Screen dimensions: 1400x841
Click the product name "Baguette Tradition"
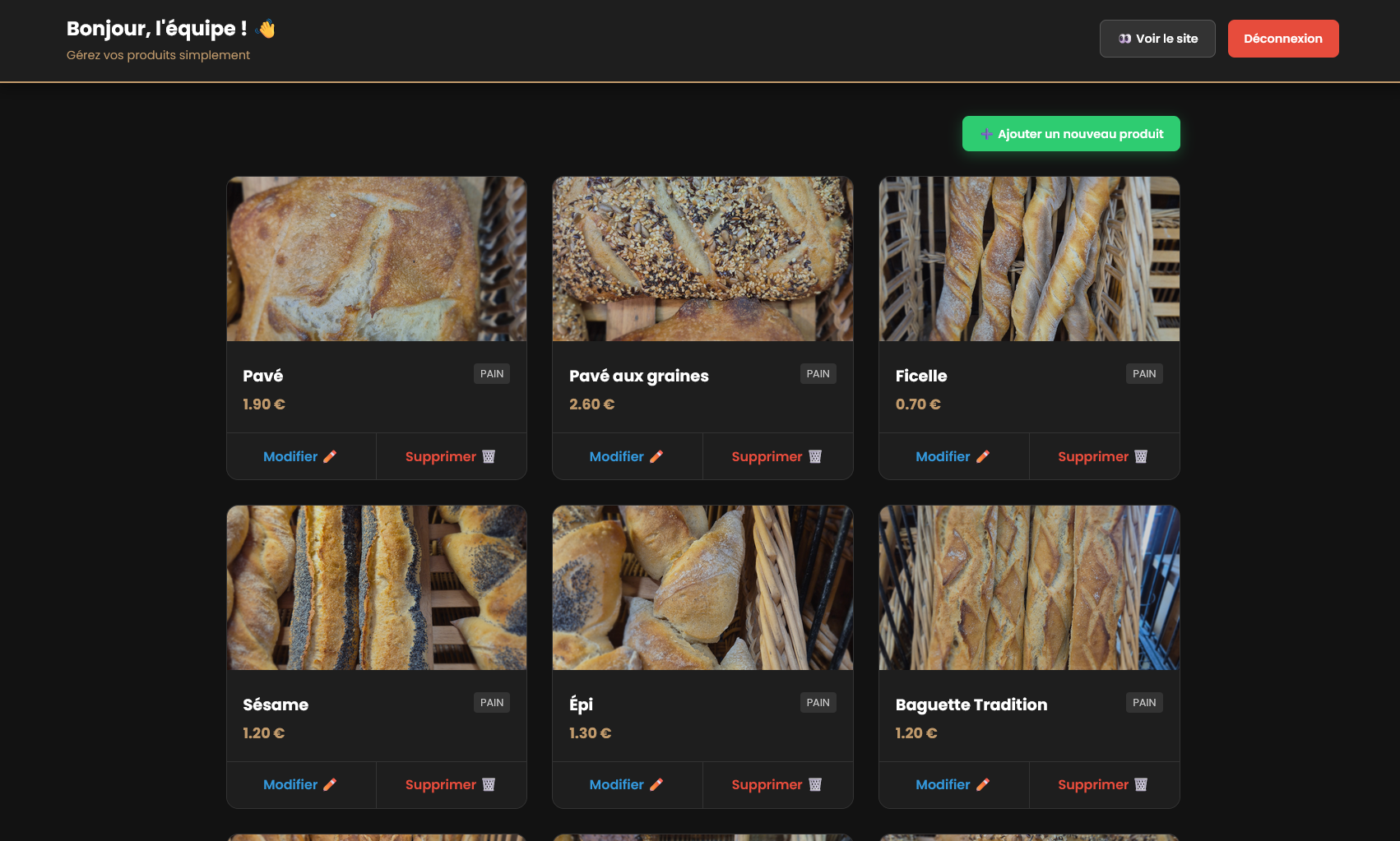971,705
